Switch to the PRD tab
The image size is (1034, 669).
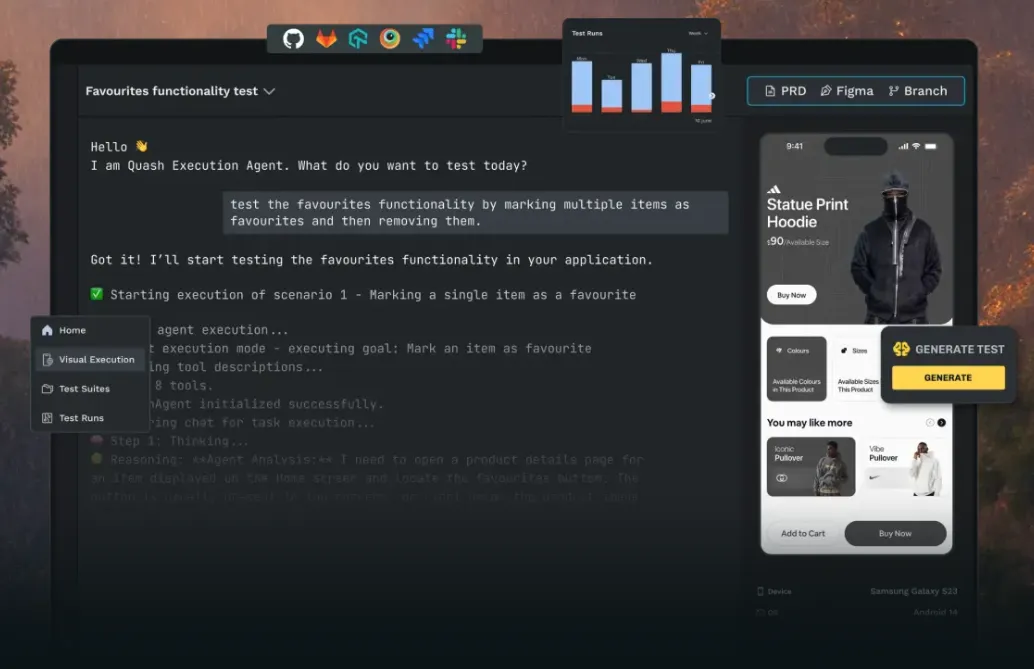[x=785, y=91]
